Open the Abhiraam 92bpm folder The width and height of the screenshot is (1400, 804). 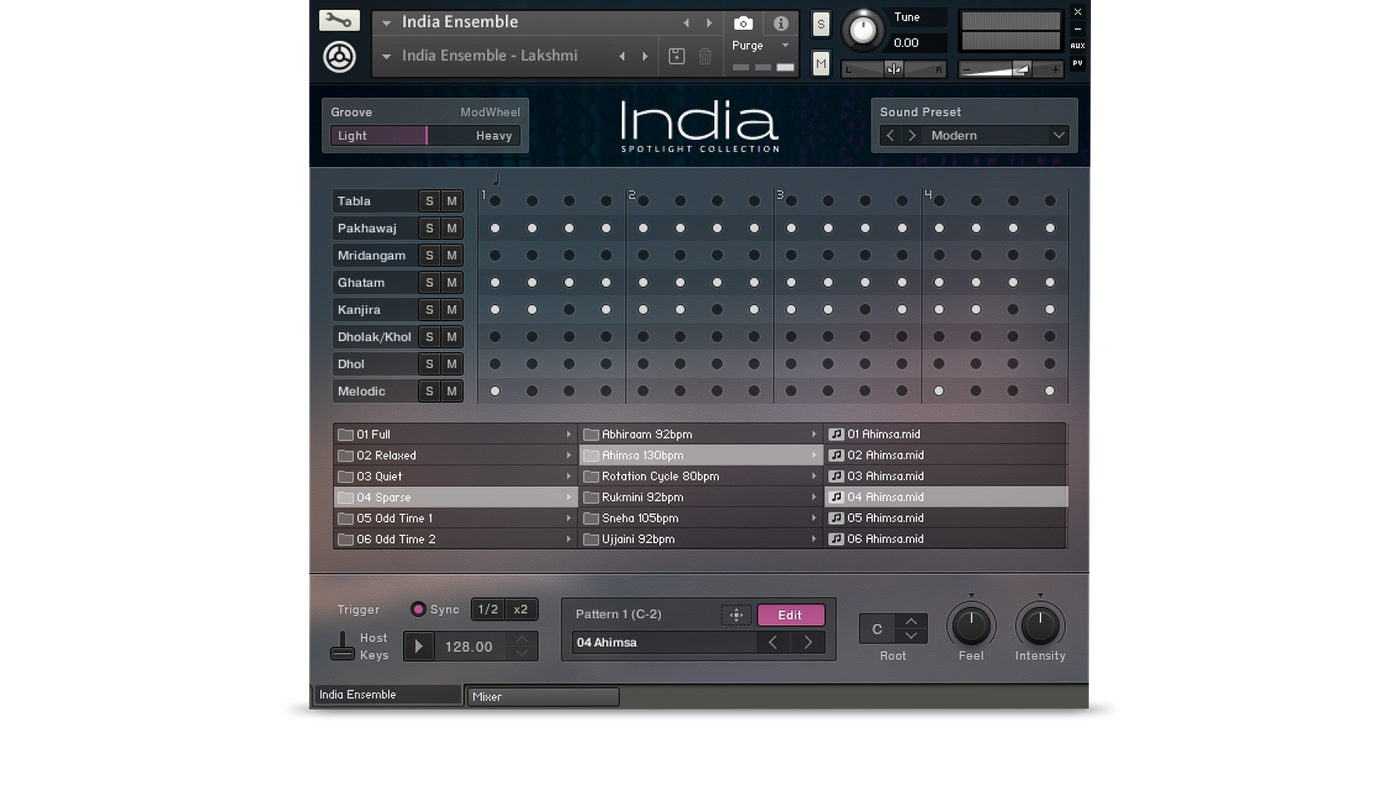coord(701,434)
